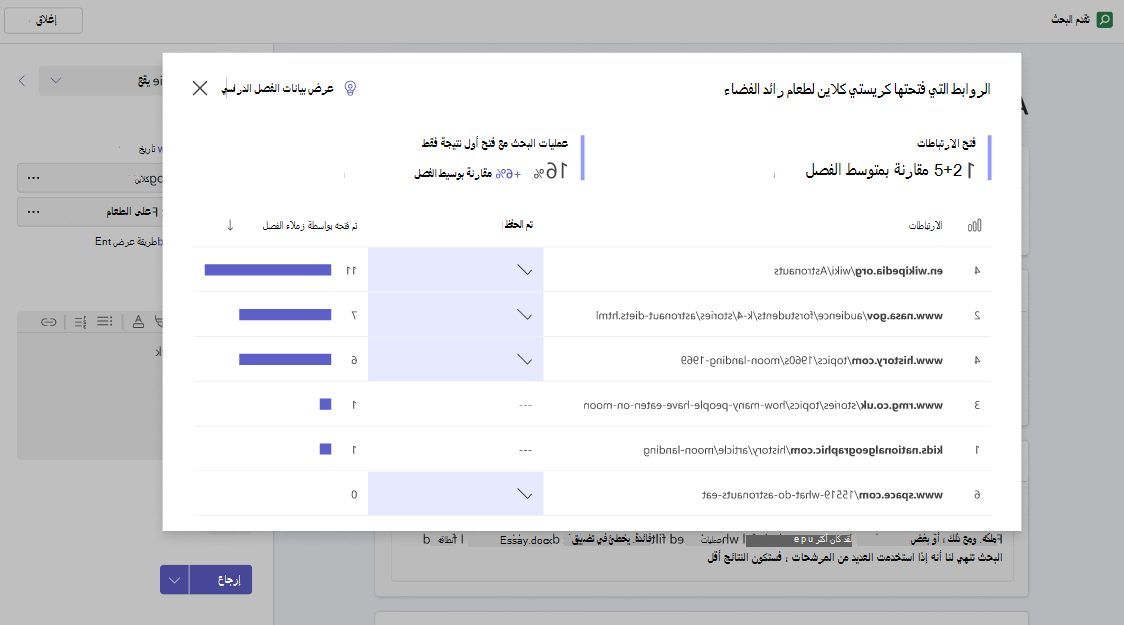
Task: Expand the www.history.com row chevron
Action: (525, 361)
